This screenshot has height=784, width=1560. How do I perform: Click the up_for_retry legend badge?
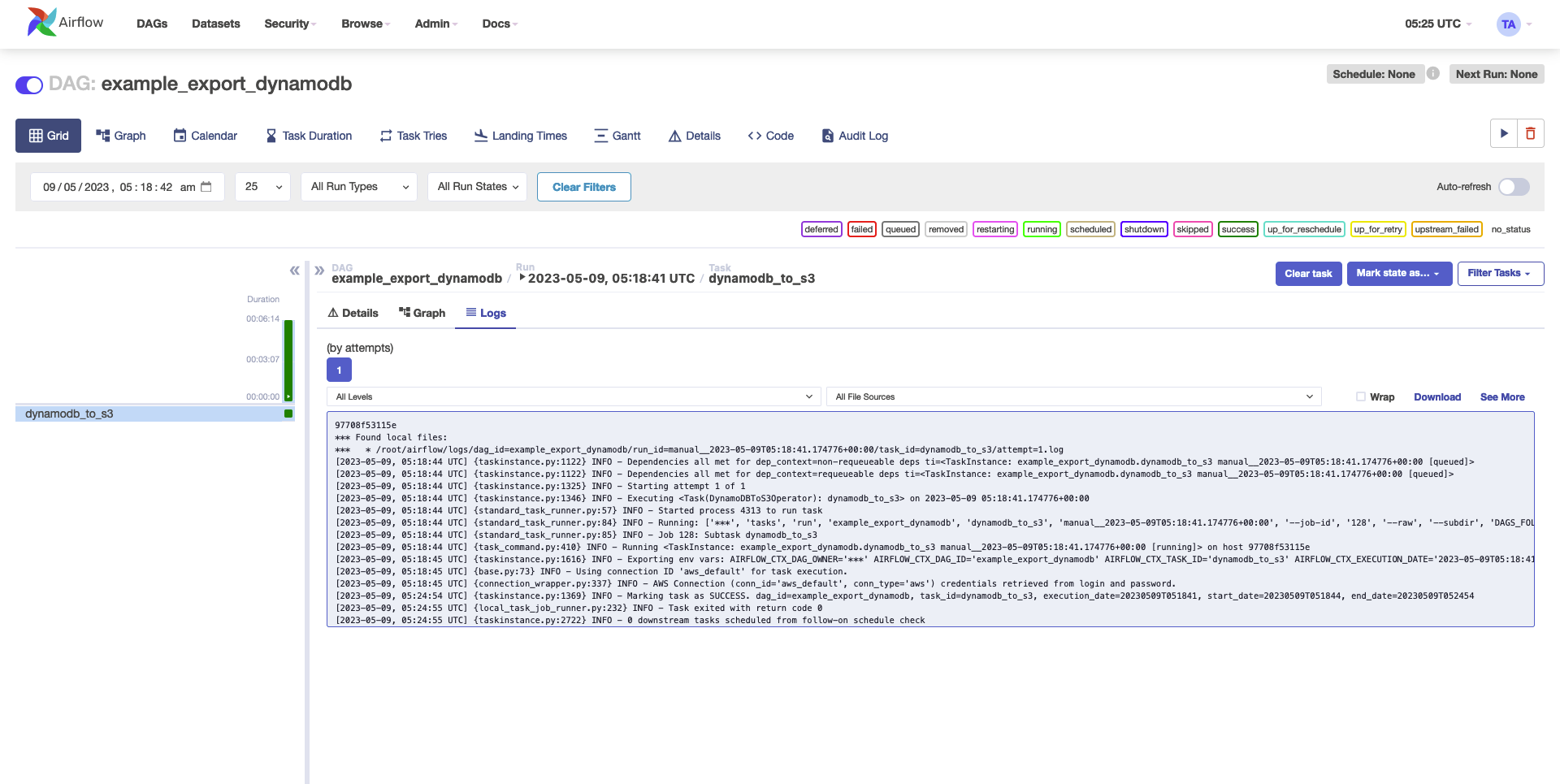coord(1378,229)
